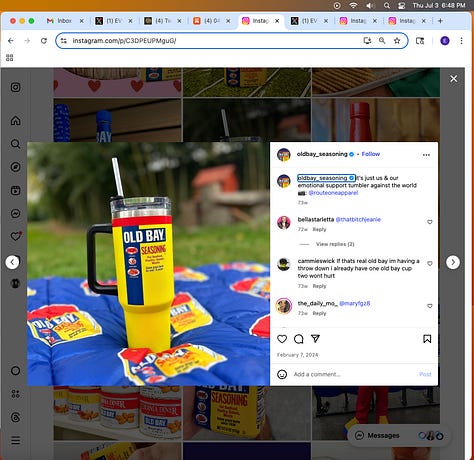
Task: Open the sound volume menu bar icon
Action: click(370, 5)
